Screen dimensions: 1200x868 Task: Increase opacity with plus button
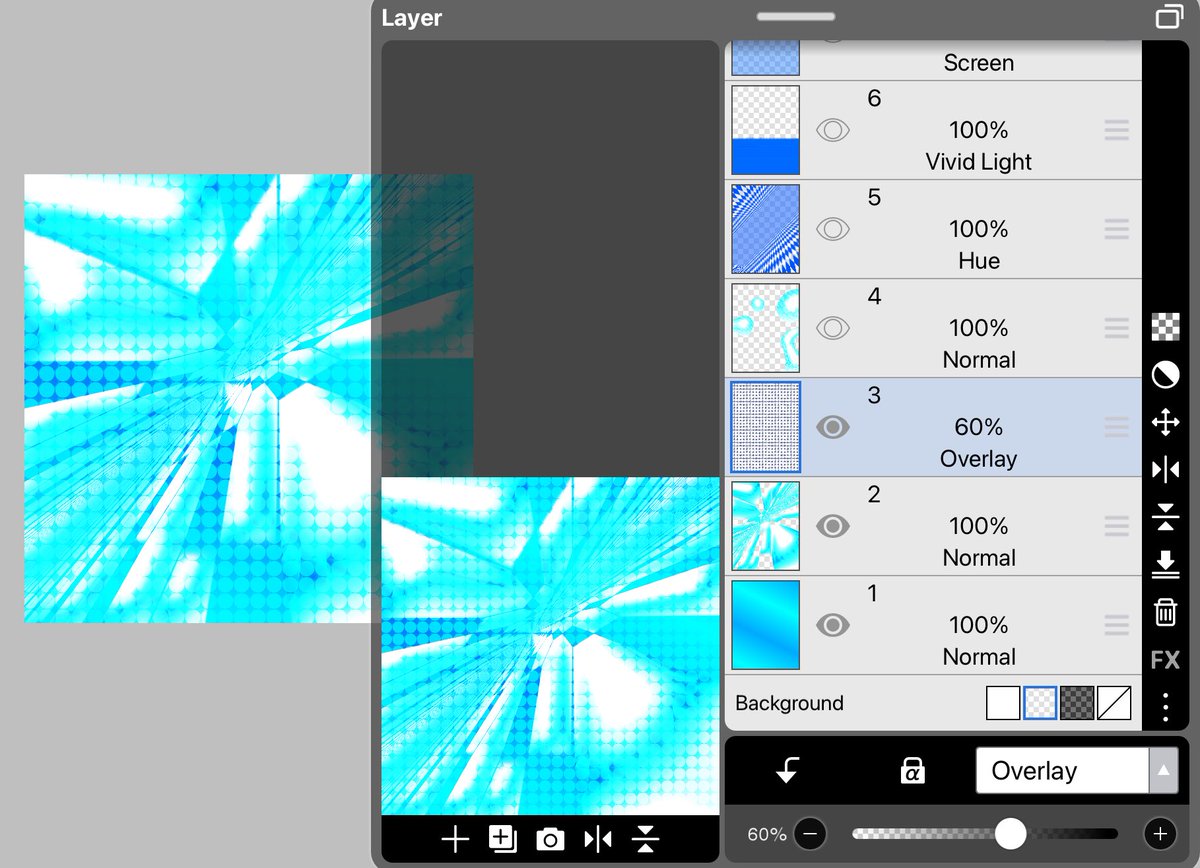[x=1160, y=834]
